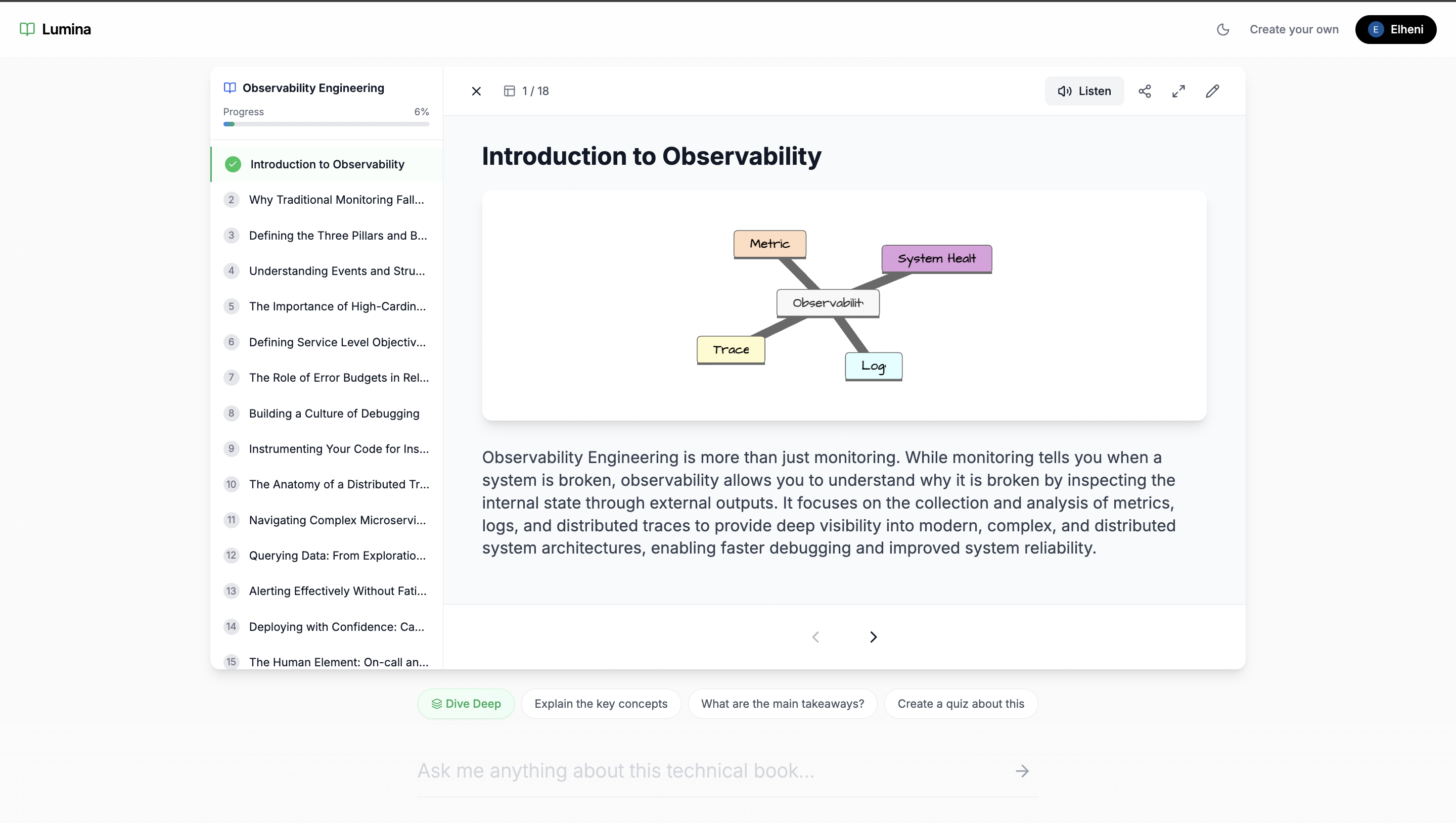Viewport: 1456px width, 823px height.
Task: Click the Lumina book logo
Action: pos(27,29)
